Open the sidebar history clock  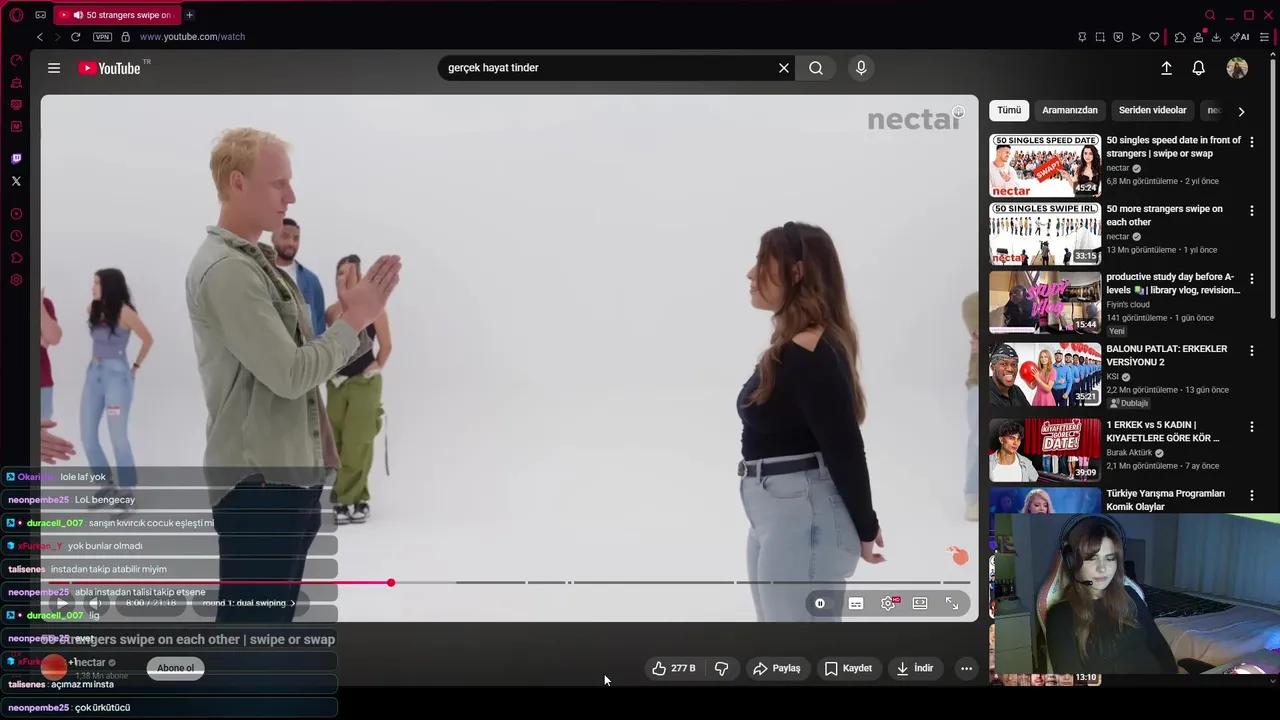tap(16, 236)
